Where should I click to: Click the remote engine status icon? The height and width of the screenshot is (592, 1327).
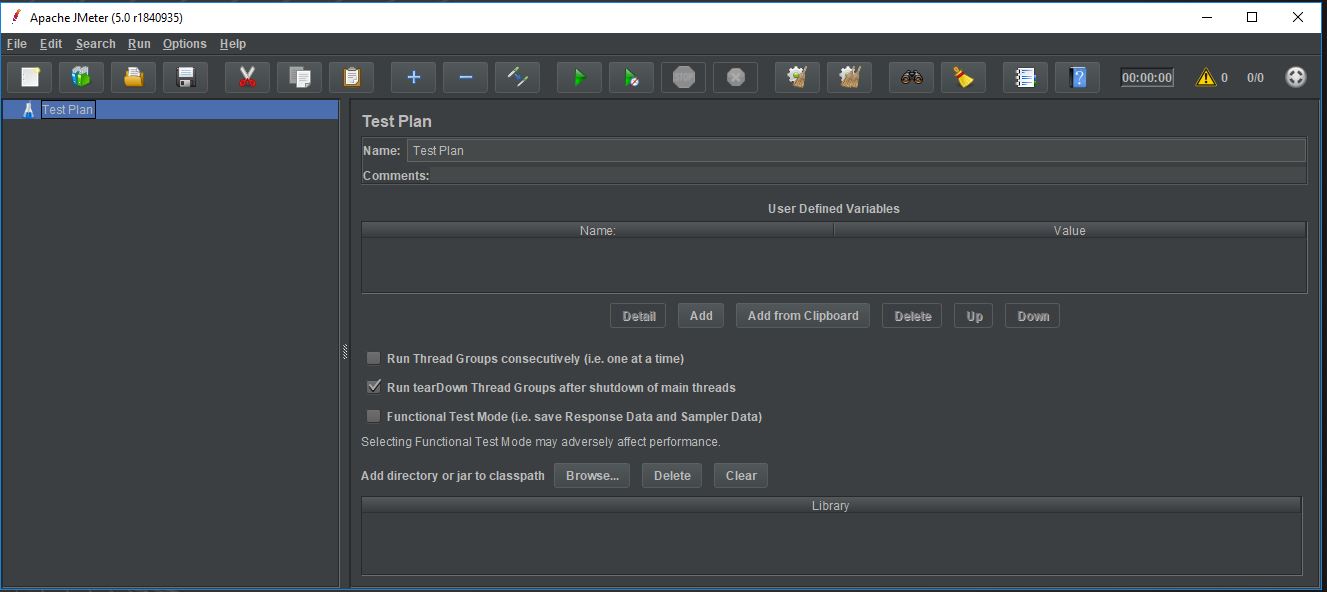click(x=1296, y=77)
